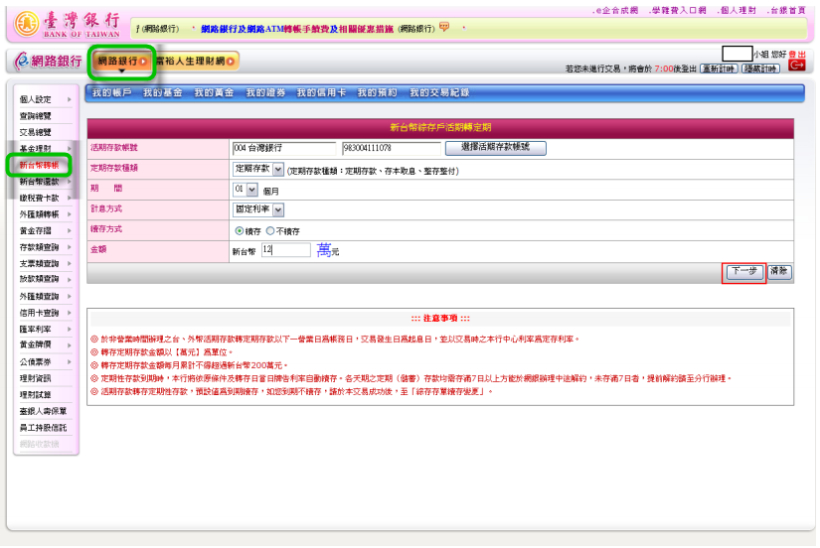Open the 期間 months dropdown showing 01
Image resolution: width=820 pixels, height=548 pixels.
245,189
